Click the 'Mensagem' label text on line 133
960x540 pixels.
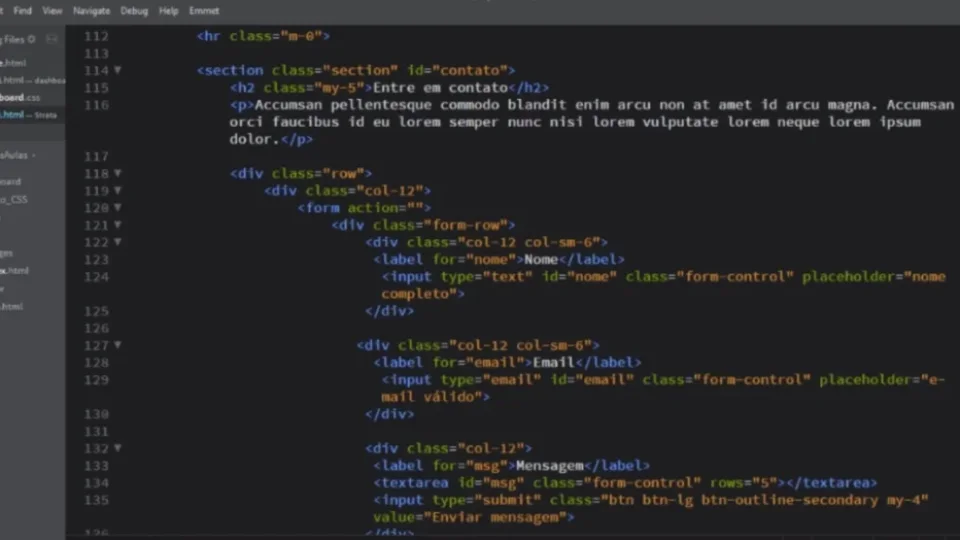(550, 465)
